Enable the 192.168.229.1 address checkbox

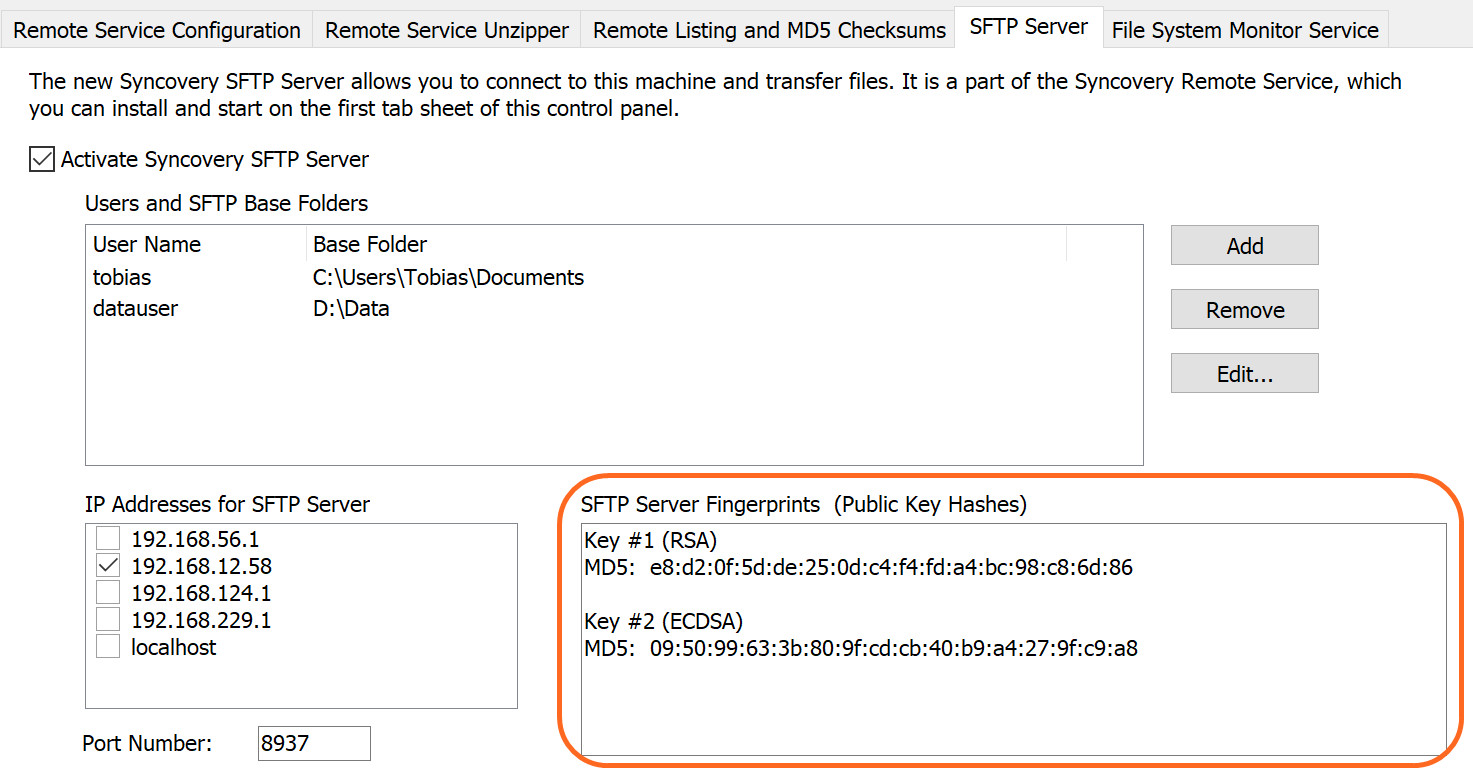click(108, 620)
